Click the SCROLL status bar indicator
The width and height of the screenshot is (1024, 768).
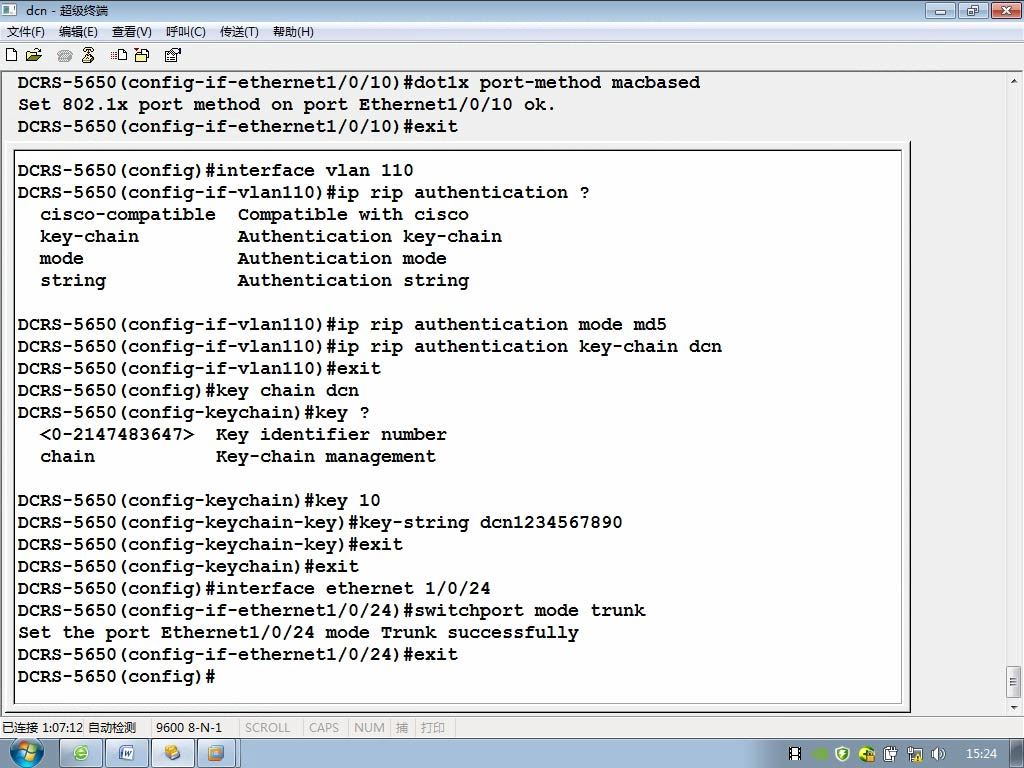coord(267,728)
